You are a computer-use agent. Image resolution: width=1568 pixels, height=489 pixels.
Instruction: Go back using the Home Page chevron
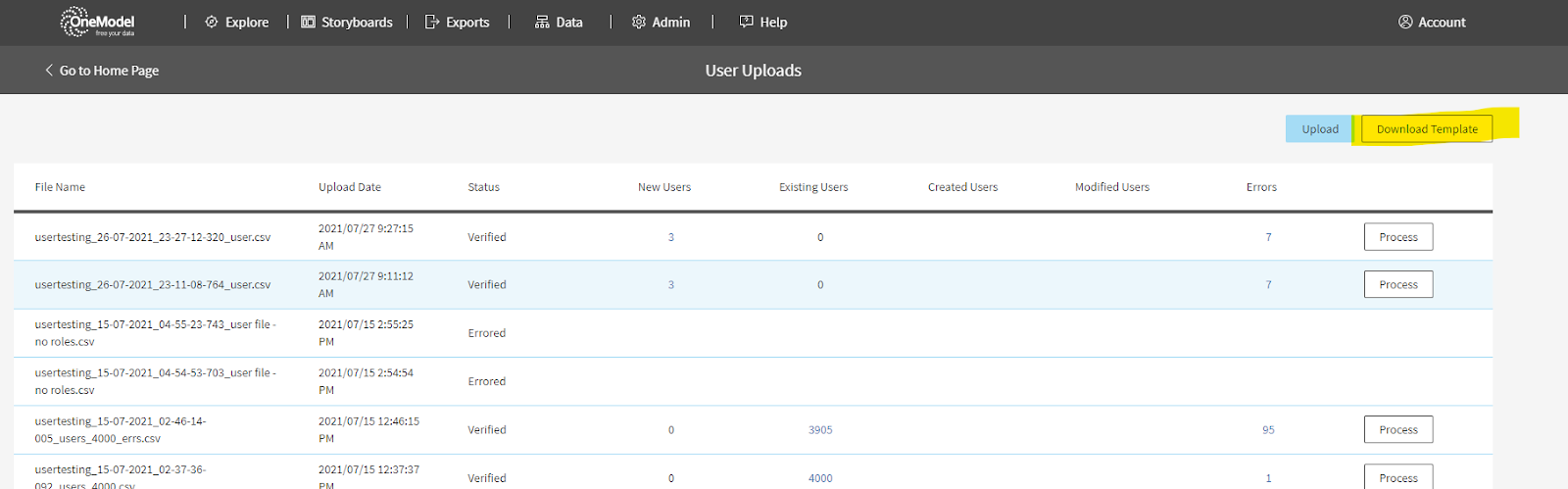49,70
